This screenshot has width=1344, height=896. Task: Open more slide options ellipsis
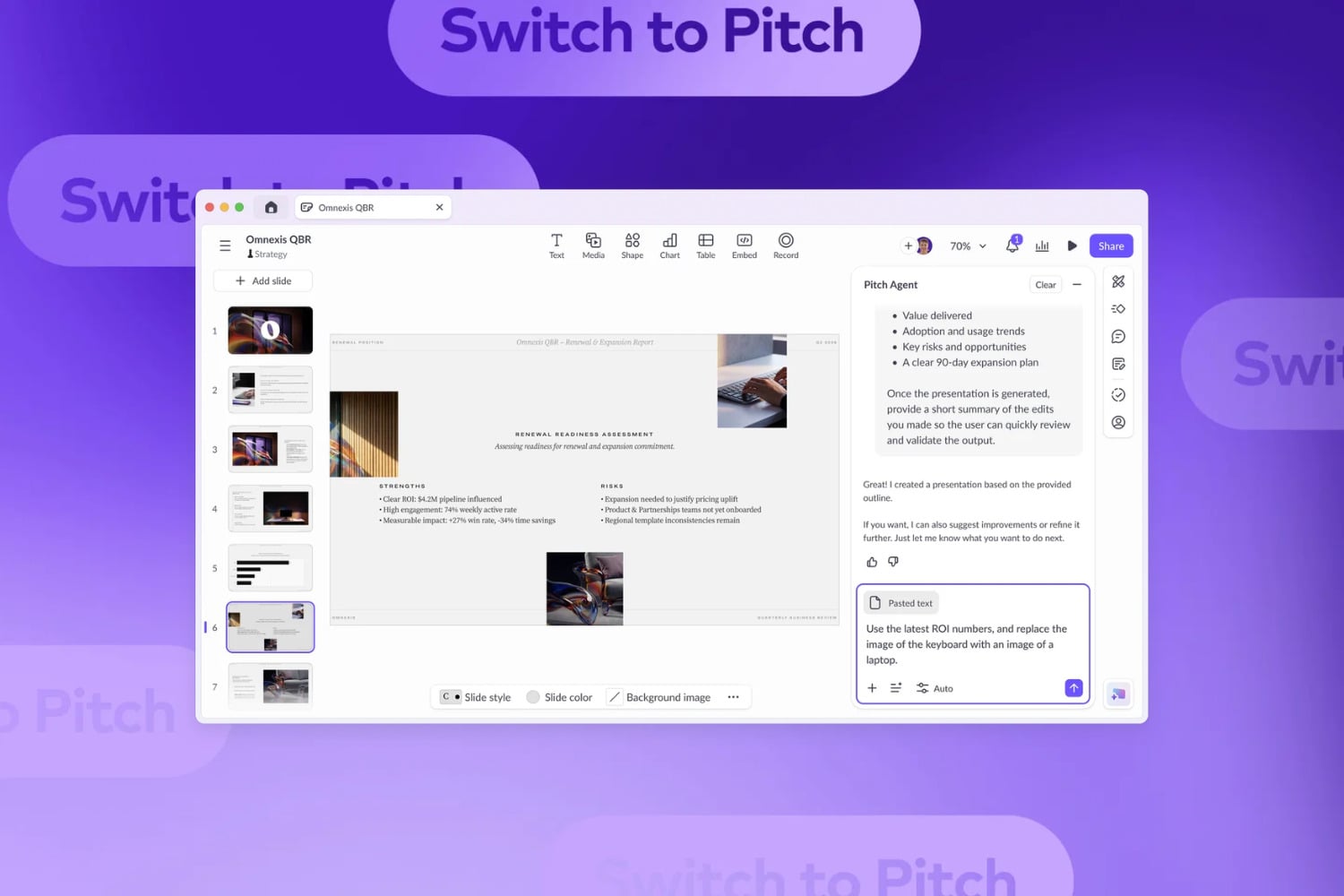733,697
